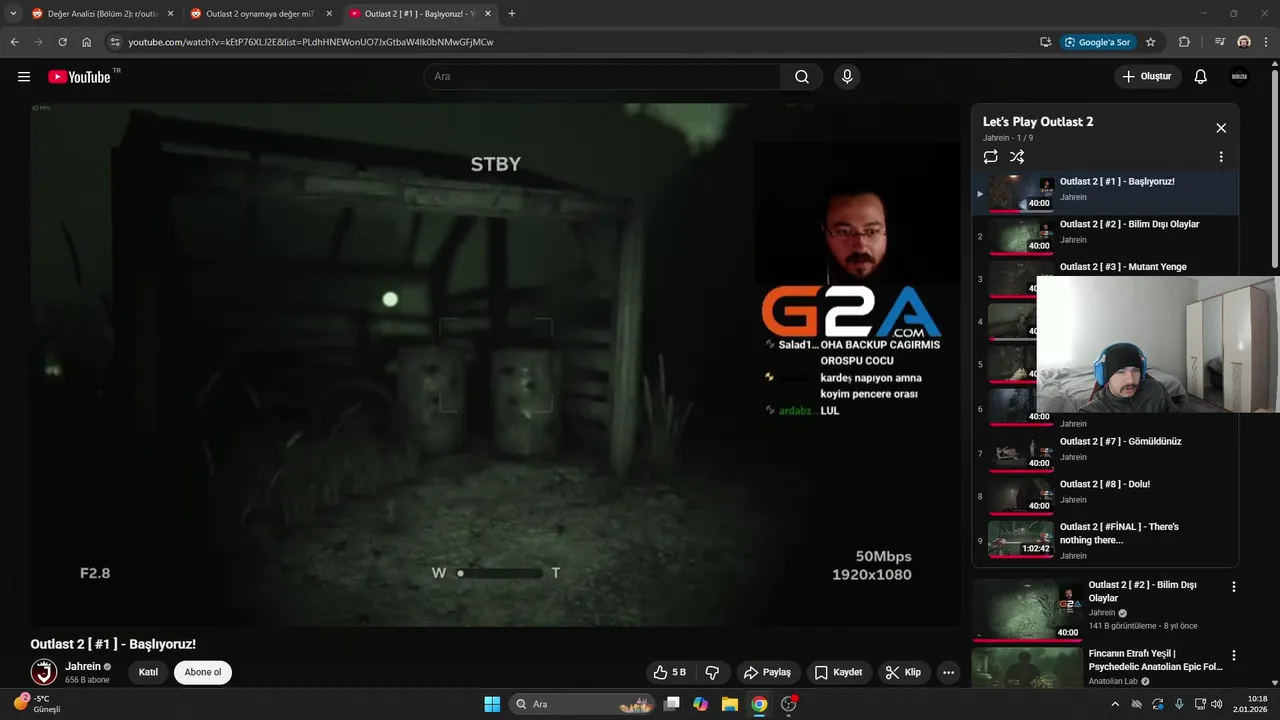Create a clip with the Klip scissors button
The height and width of the screenshot is (720, 1280).
coord(903,673)
